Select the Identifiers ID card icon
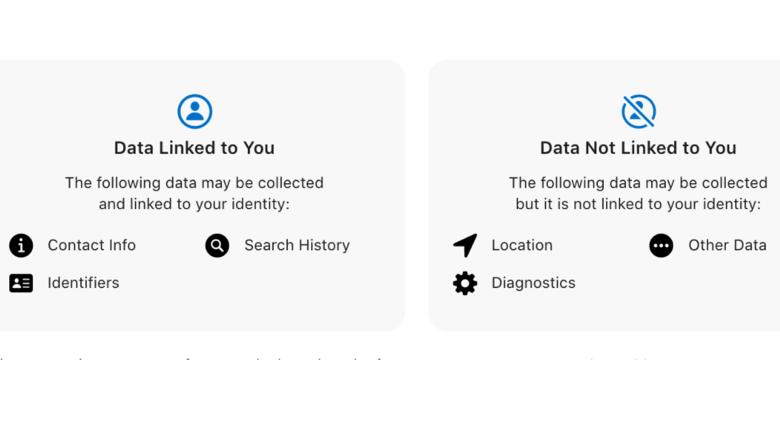 tap(21, 283)
